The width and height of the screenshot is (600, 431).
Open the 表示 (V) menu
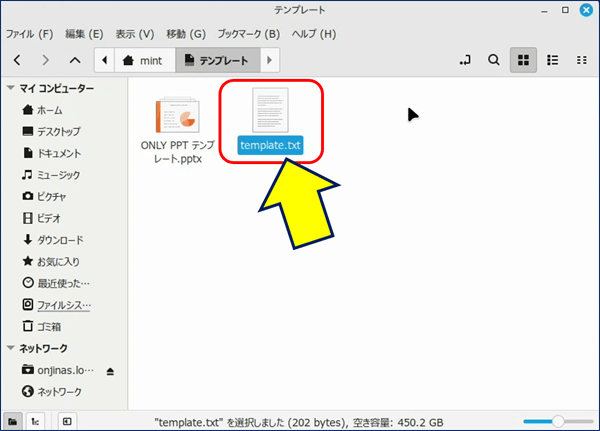[135, 34]
